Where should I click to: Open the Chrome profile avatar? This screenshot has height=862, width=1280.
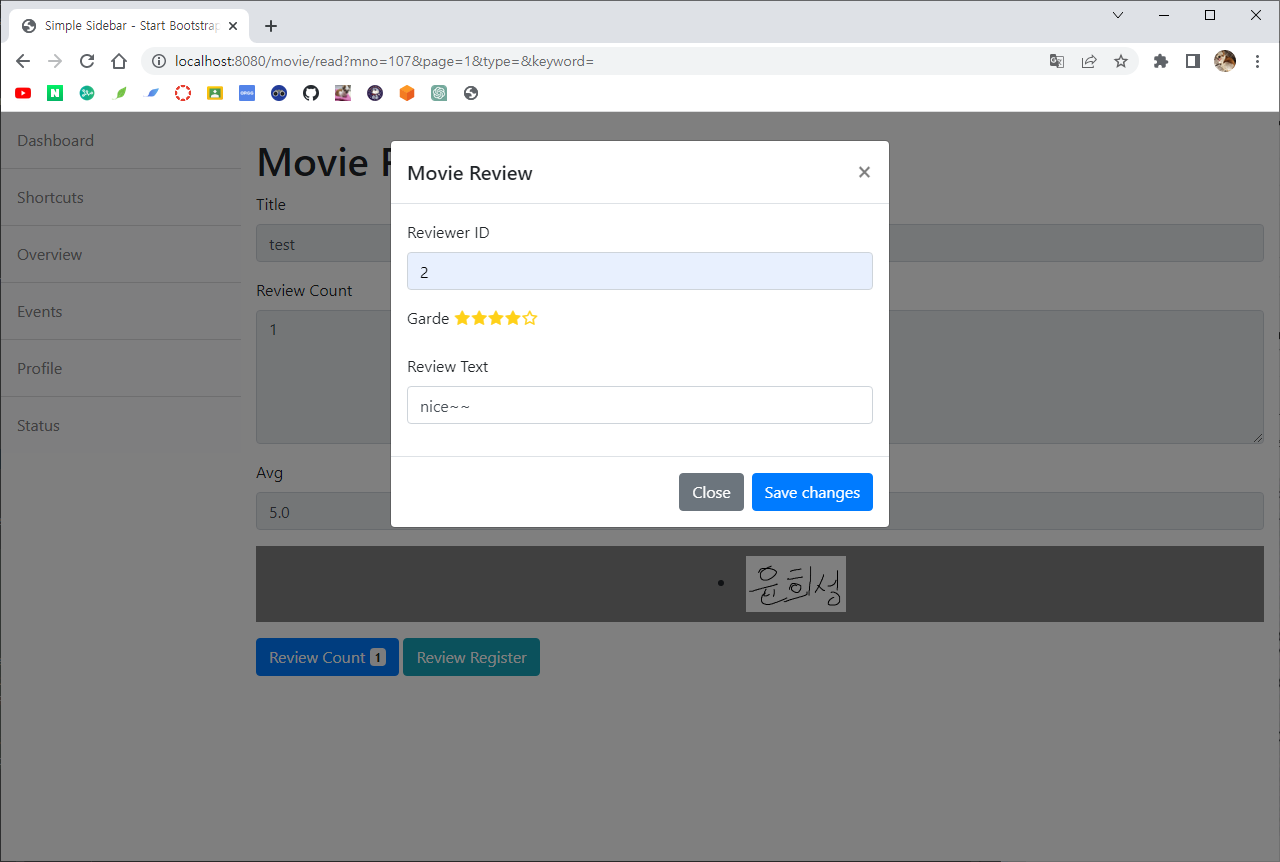coord(1225,61)
